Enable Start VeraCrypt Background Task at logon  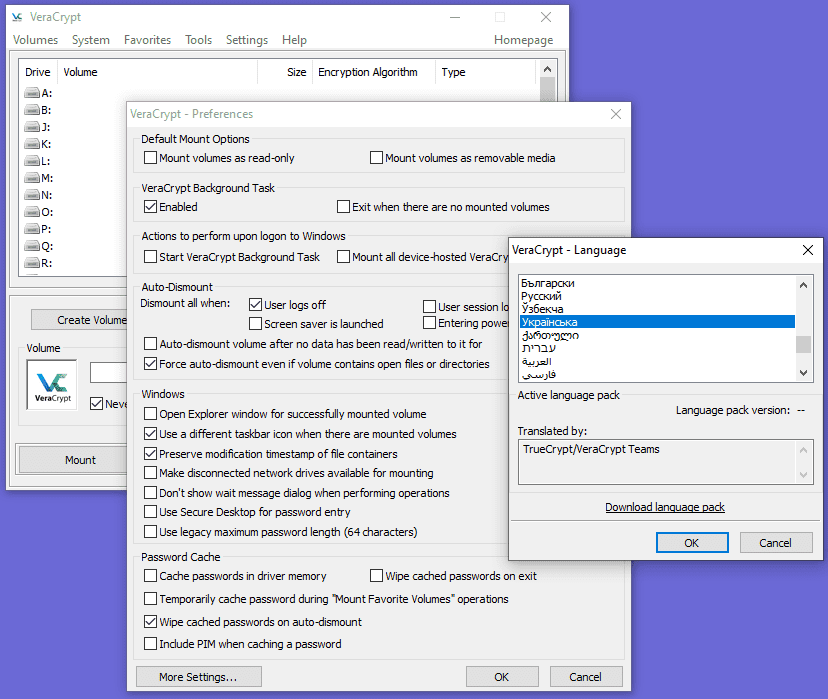pyautogui.click(x=150, y=257)
